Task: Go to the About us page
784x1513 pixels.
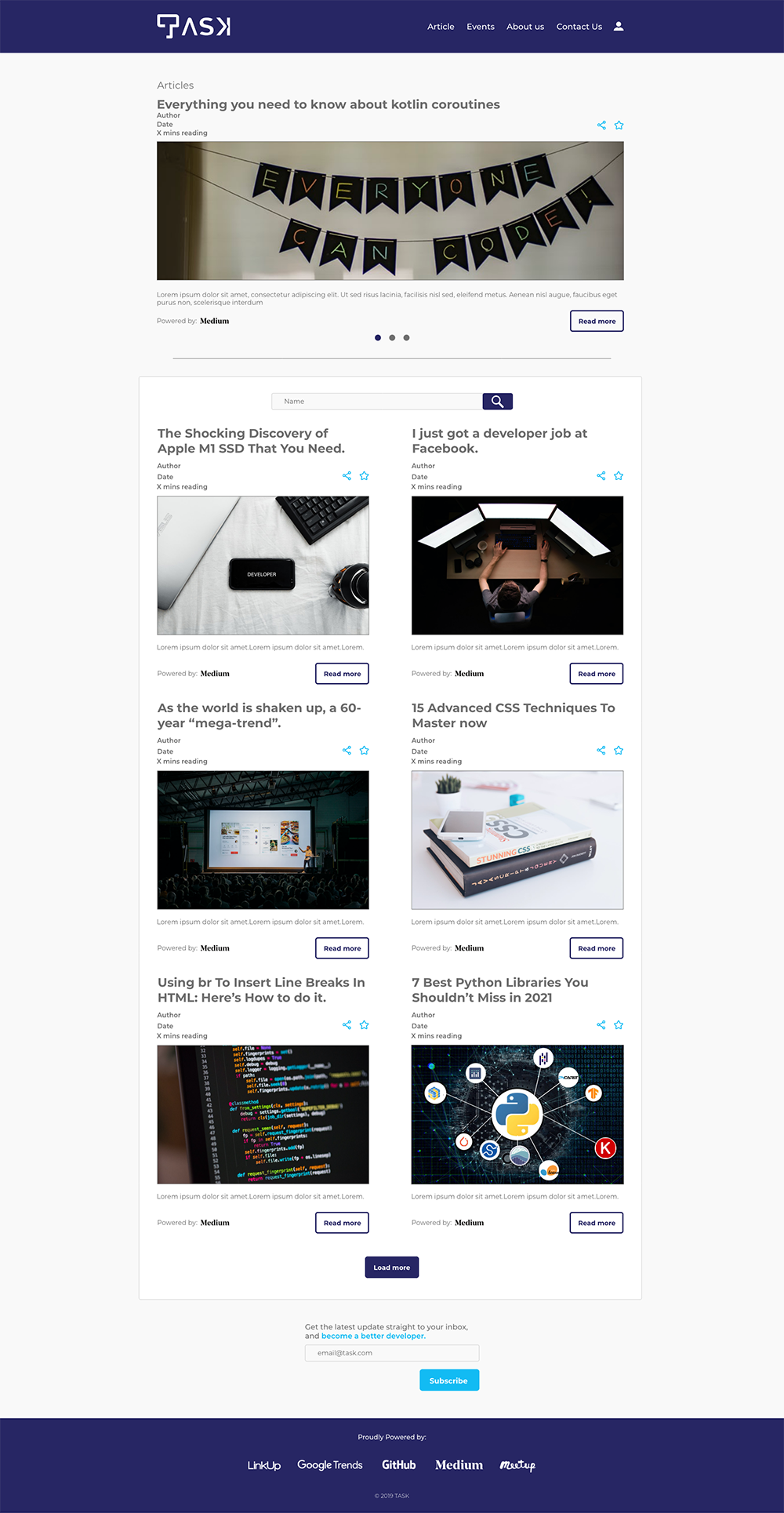Action: [525, 27]
